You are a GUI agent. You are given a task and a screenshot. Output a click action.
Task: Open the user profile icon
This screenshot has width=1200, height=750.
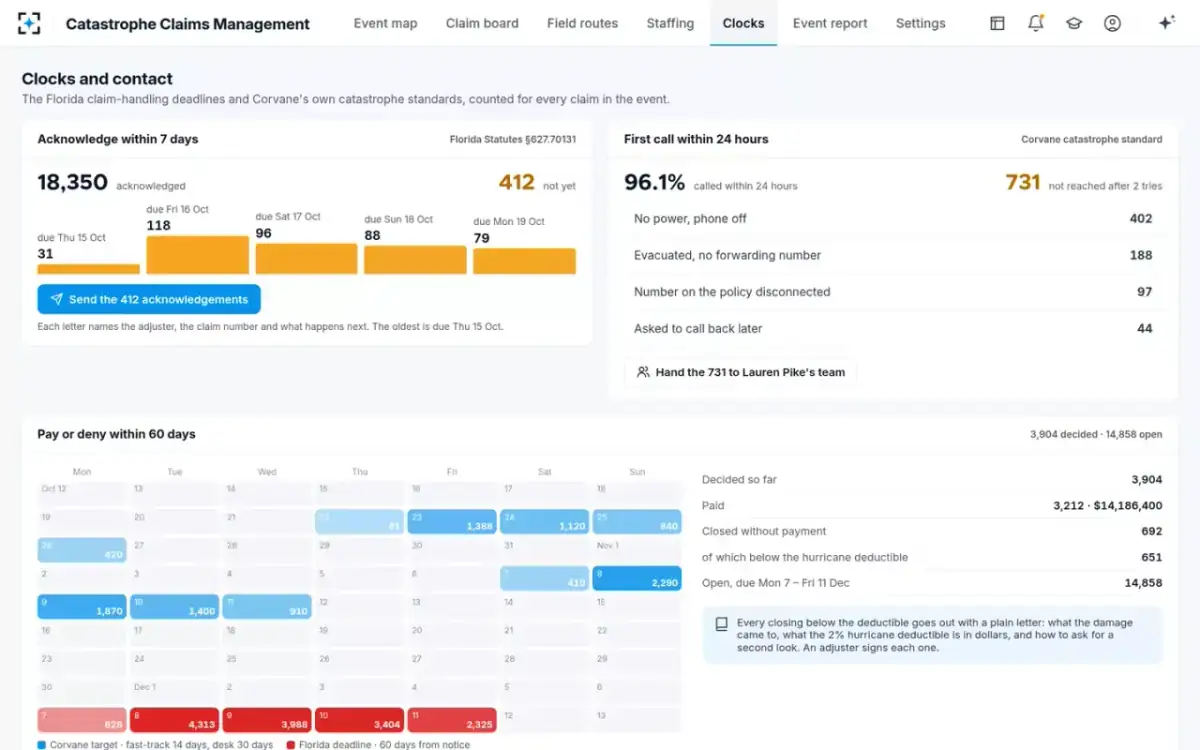tap(1112, 23)
